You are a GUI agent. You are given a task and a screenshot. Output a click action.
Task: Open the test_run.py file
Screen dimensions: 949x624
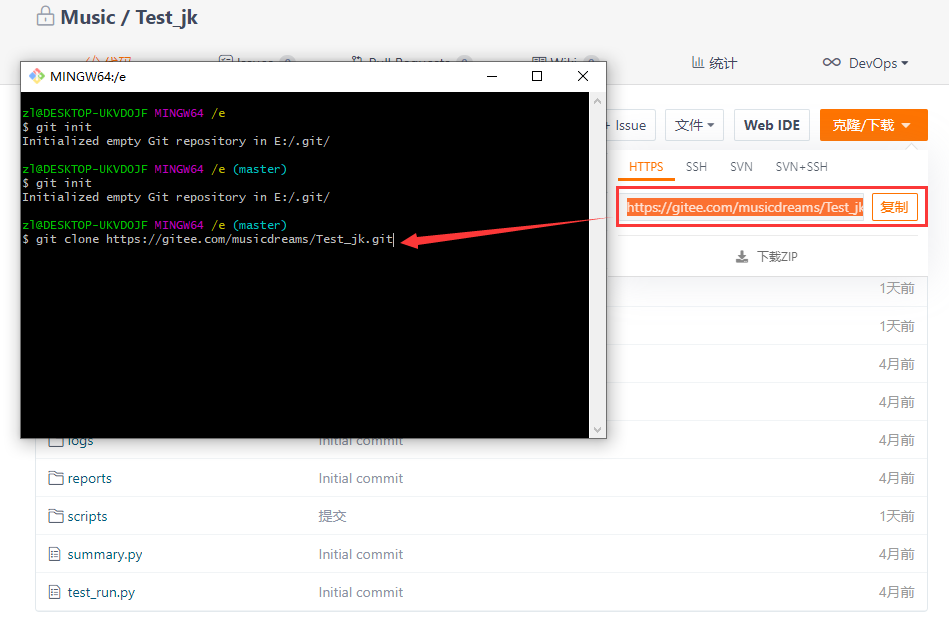point(101,593)
